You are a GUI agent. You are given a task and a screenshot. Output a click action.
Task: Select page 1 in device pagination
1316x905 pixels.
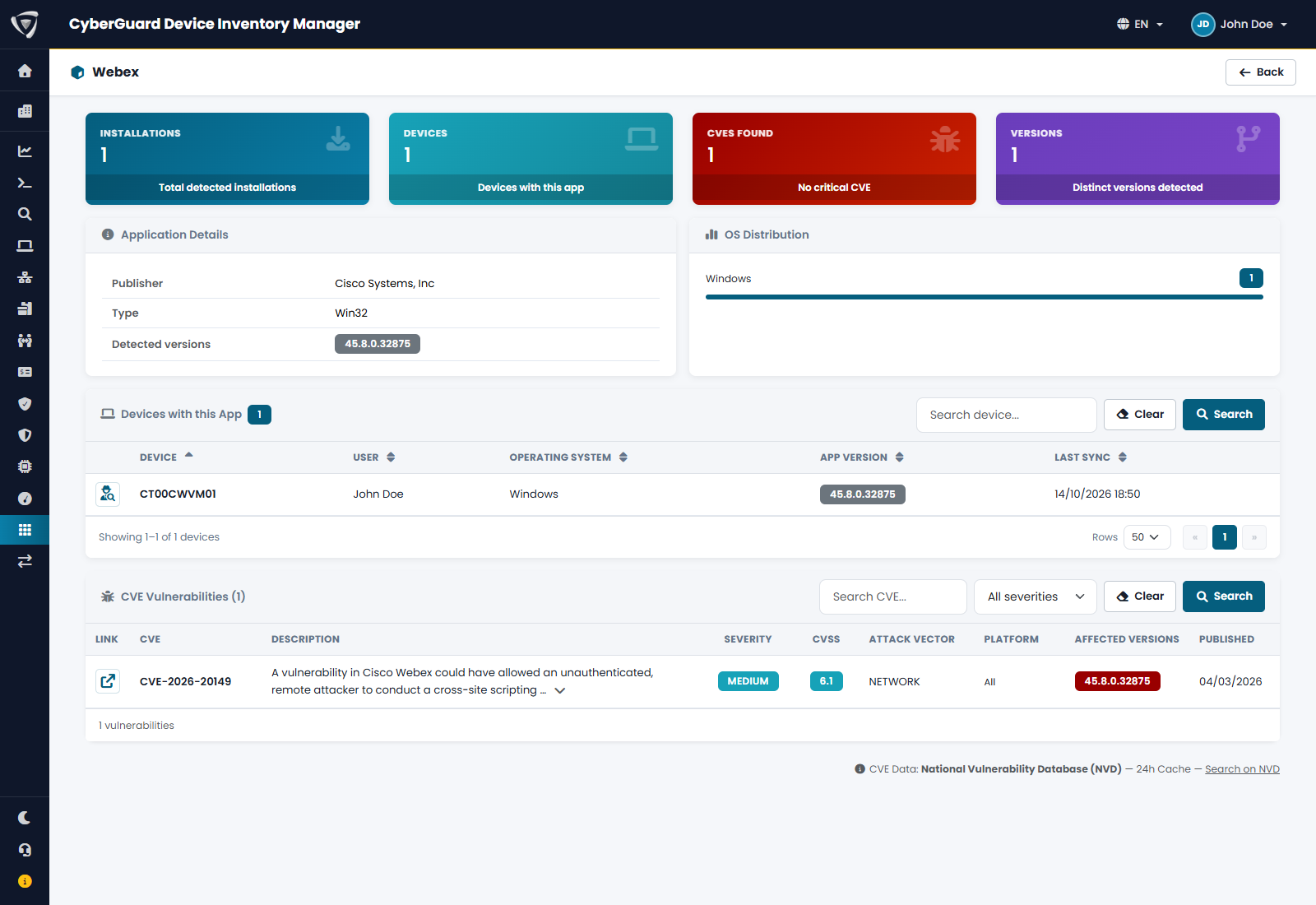pyautogui.click(x=1225, y=537)
